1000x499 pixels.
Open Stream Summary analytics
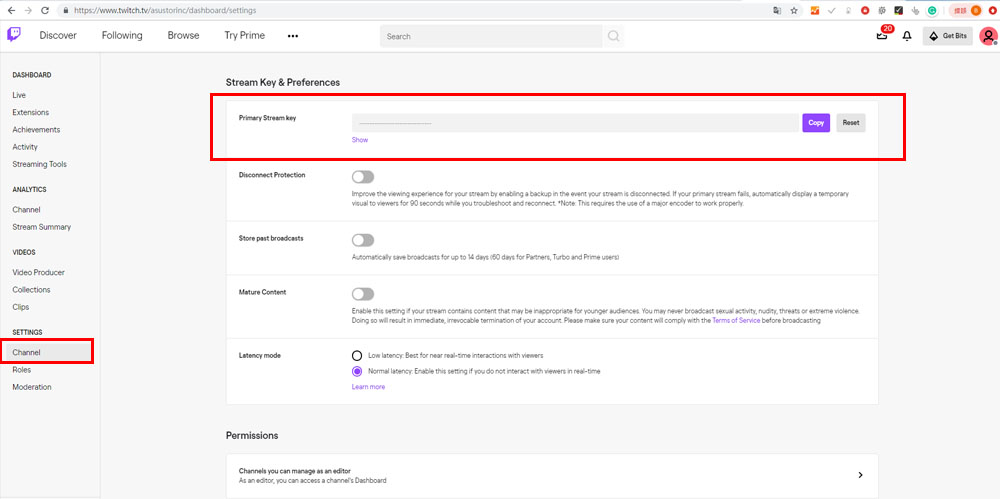[x=41, y=227]
